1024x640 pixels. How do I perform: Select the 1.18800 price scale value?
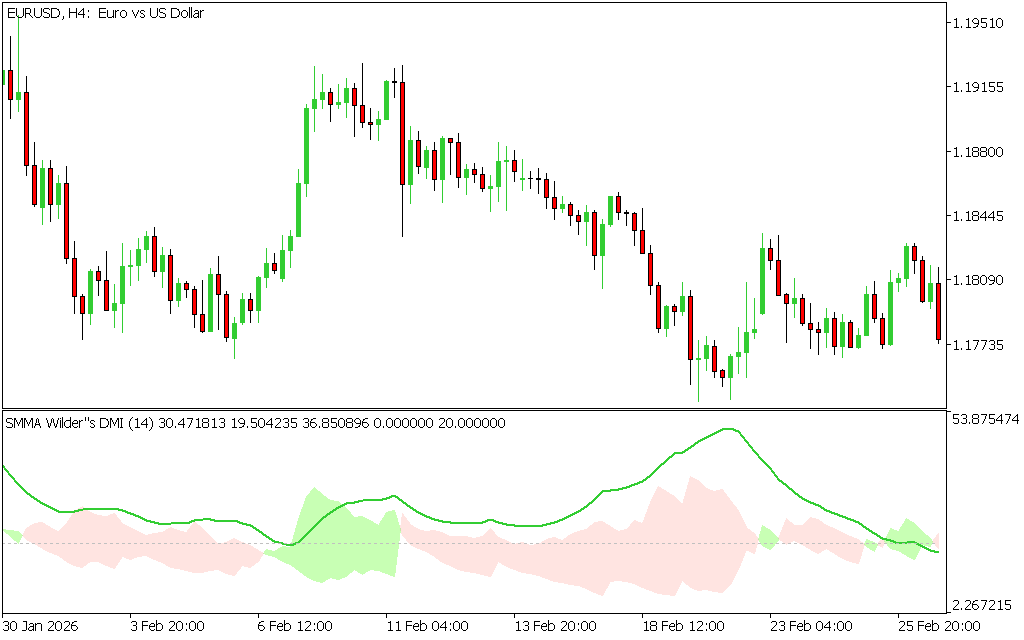(x=981, y=152)
